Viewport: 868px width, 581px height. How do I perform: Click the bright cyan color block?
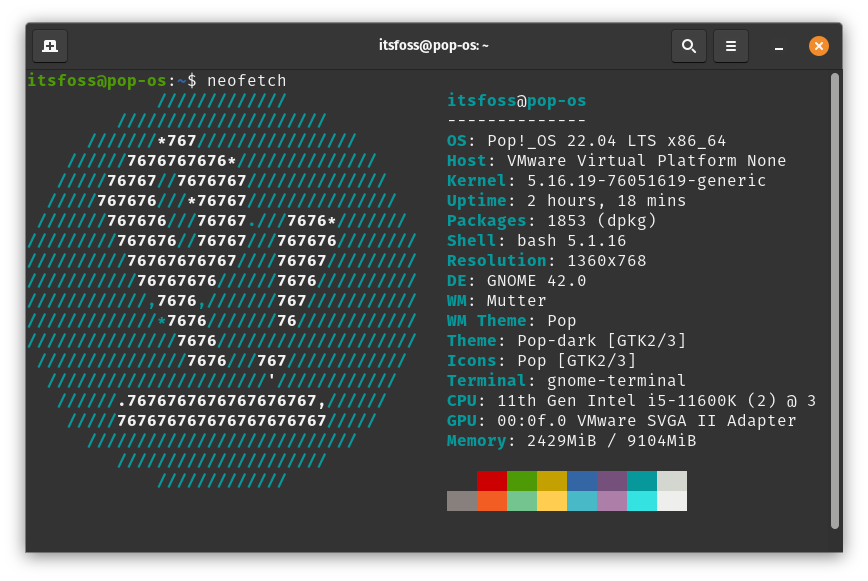[641, 501]
